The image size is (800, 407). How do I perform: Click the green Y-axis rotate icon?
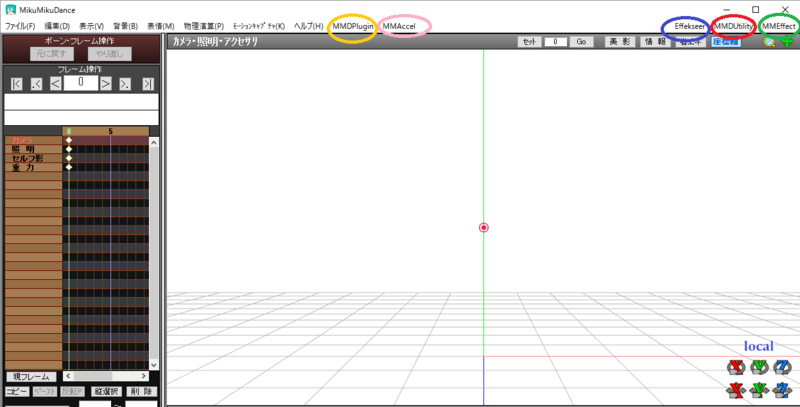(x=759, y=367)
